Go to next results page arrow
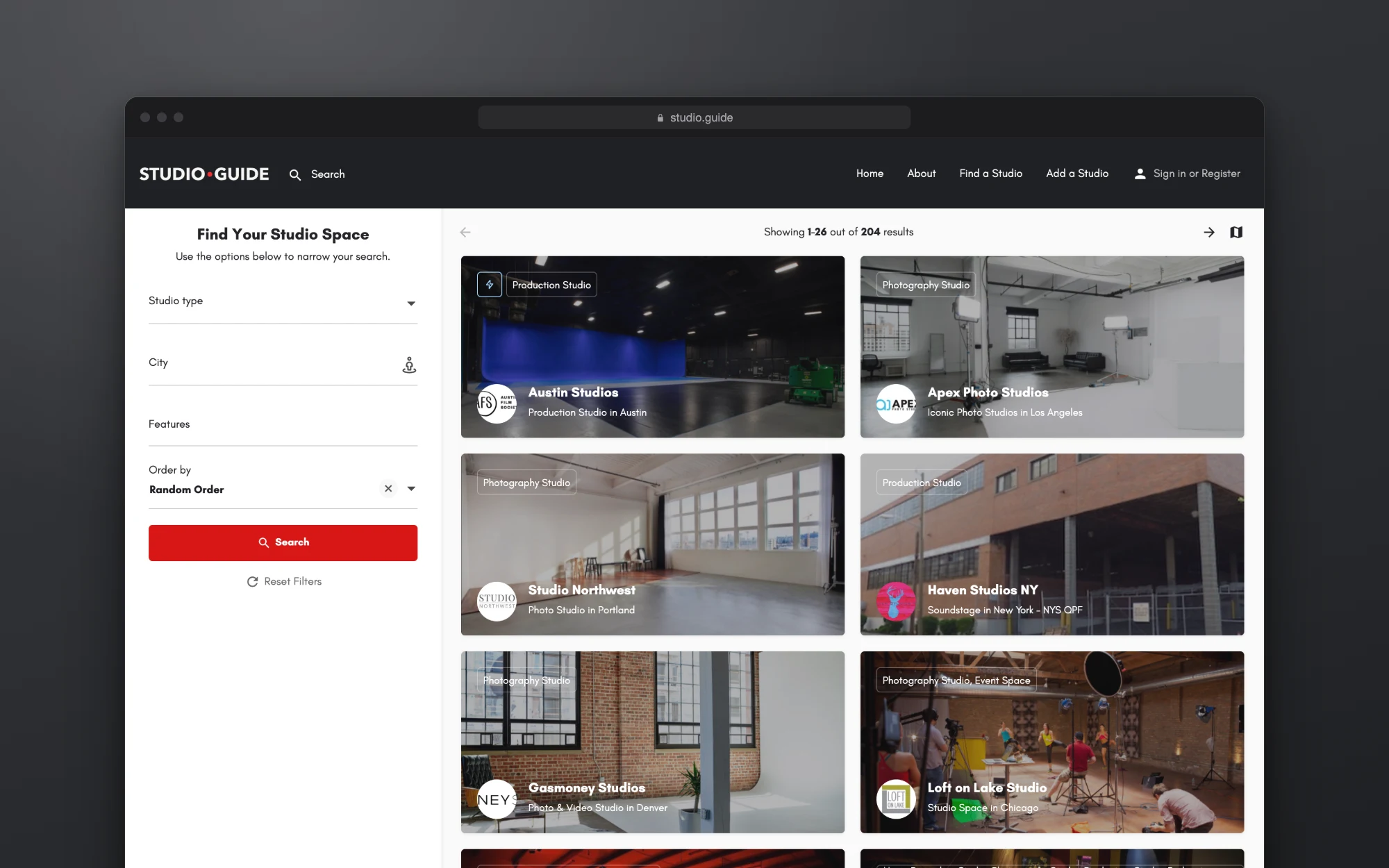Viewport: 1389px width, 868px height. click(x=1209, y=232)
